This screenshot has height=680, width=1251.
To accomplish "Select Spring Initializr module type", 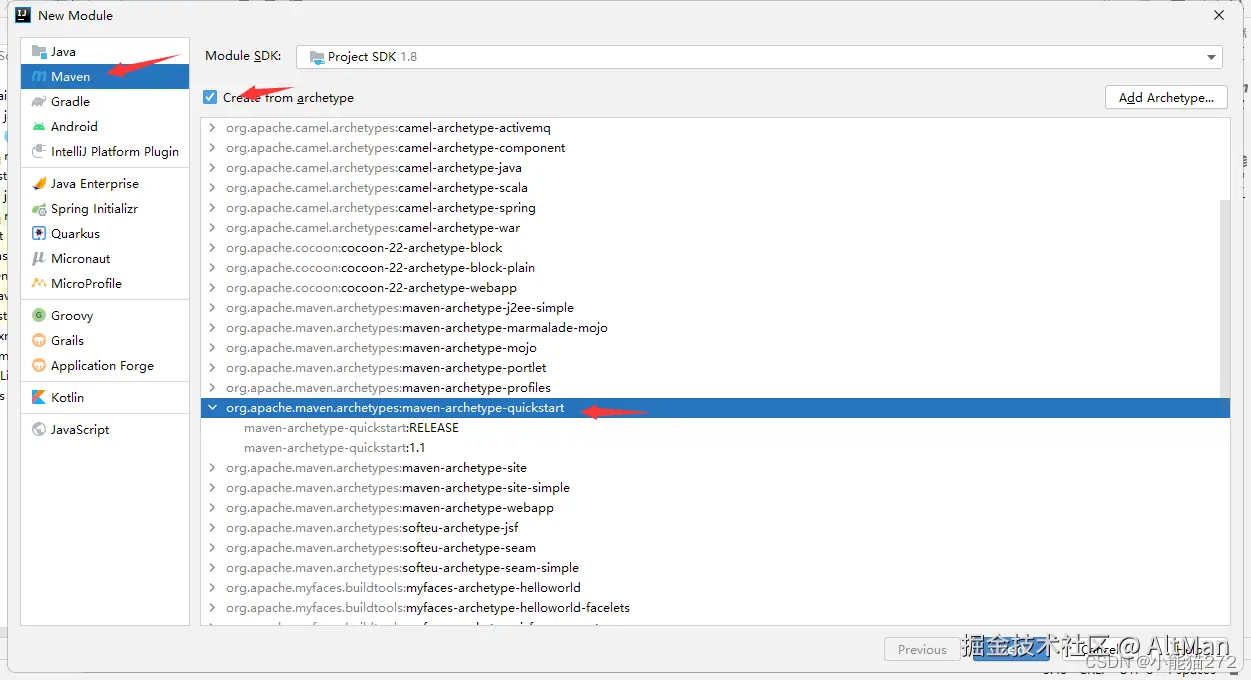I will click(105, 209).
